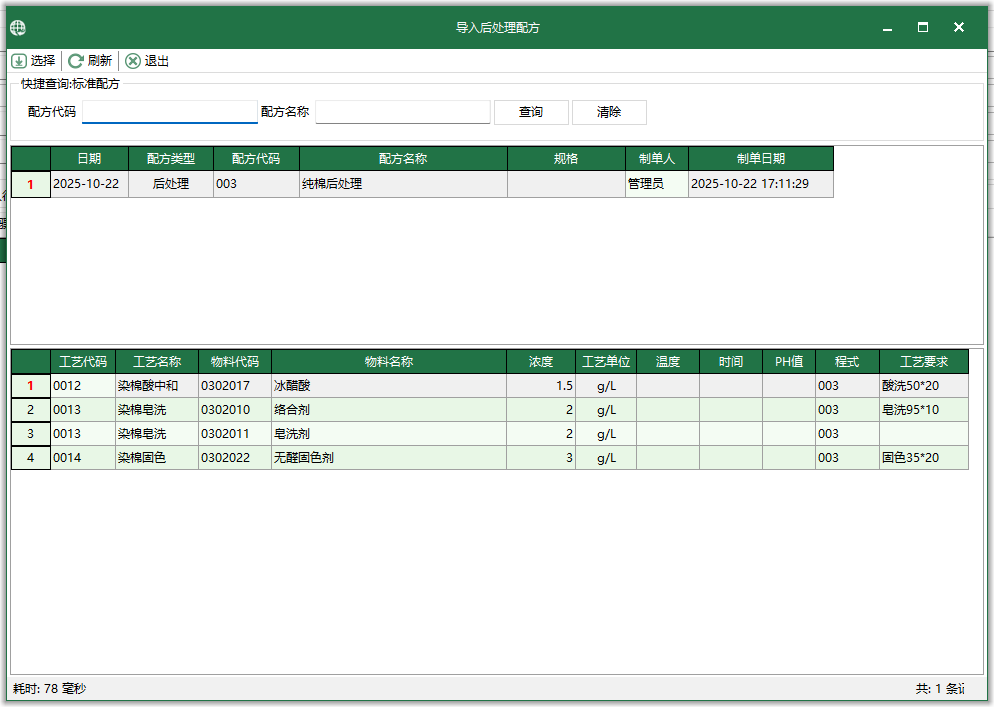Click inside the 配方名称 input field
The height and width of the screenshot is (707, 994).
pyautogui.click(x=402, y=111)
